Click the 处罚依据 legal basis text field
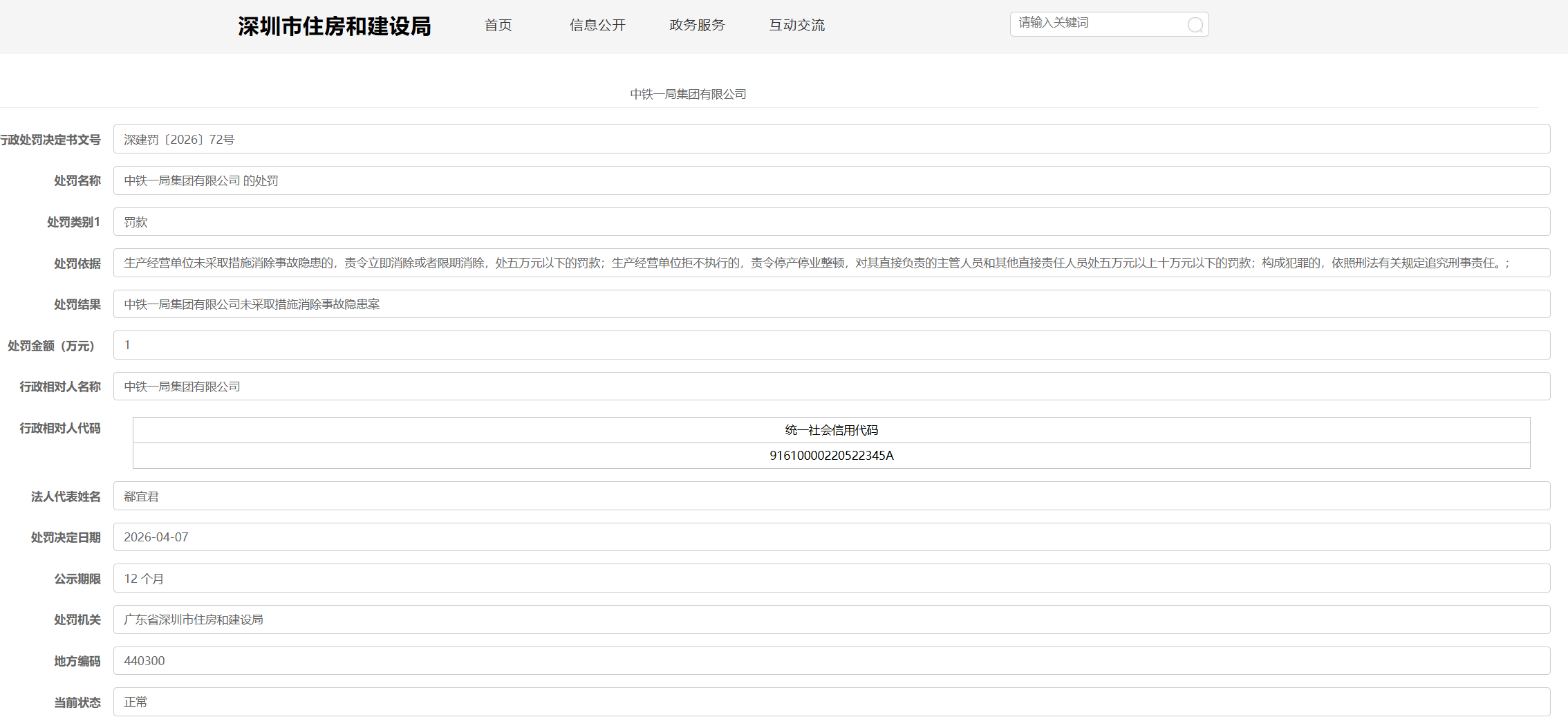Viewport: 1568px width, 726px height. tap(831, 263)
